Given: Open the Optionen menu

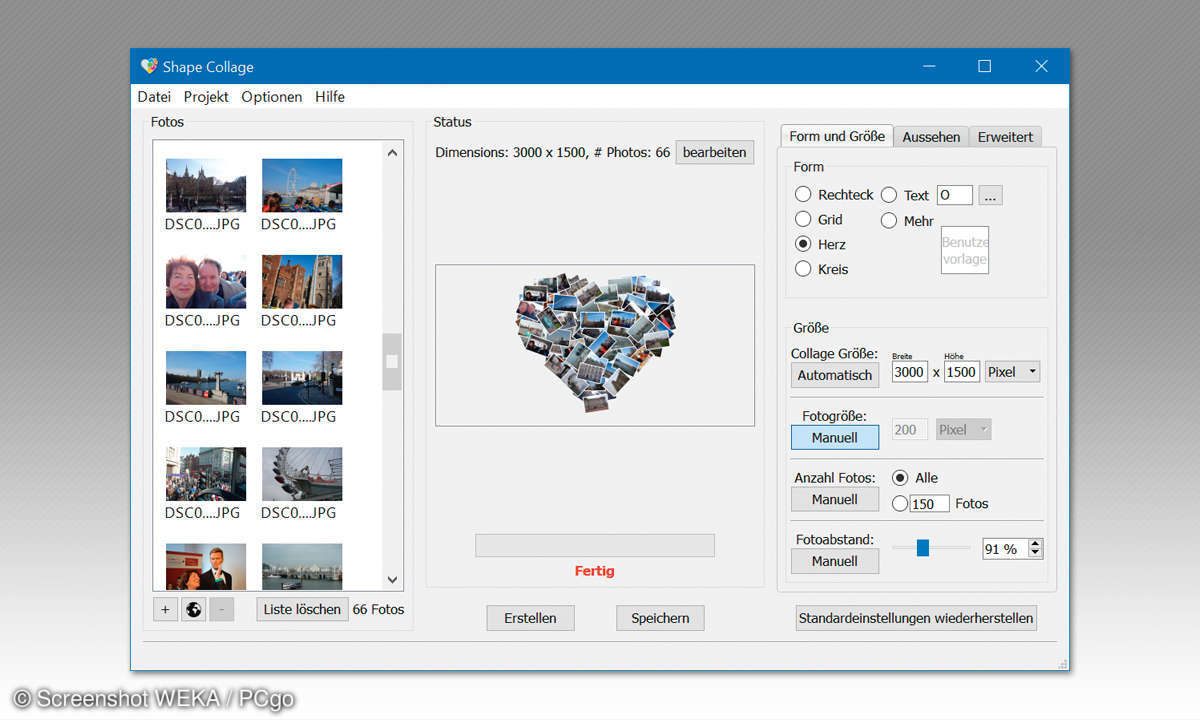Looking at the screenshot, I should coord(272,97).
